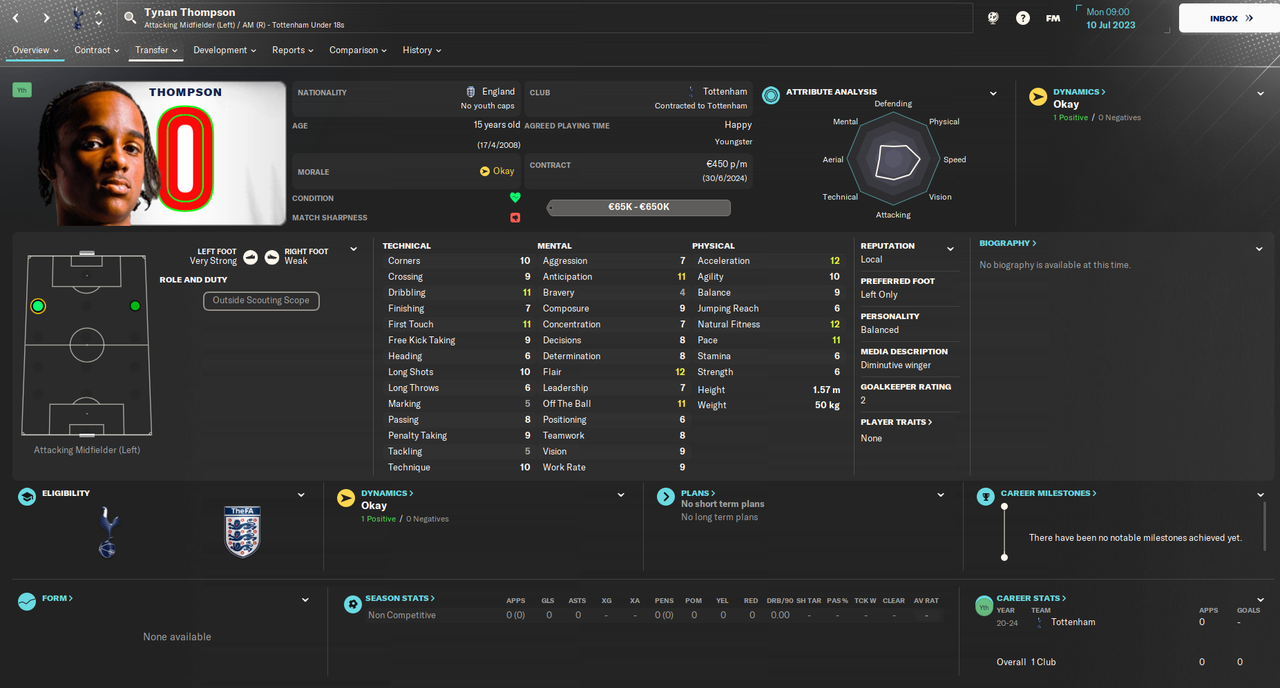Click the Plans arrow circle icon
Screen dimensions: 1280x688
point(666,497)
